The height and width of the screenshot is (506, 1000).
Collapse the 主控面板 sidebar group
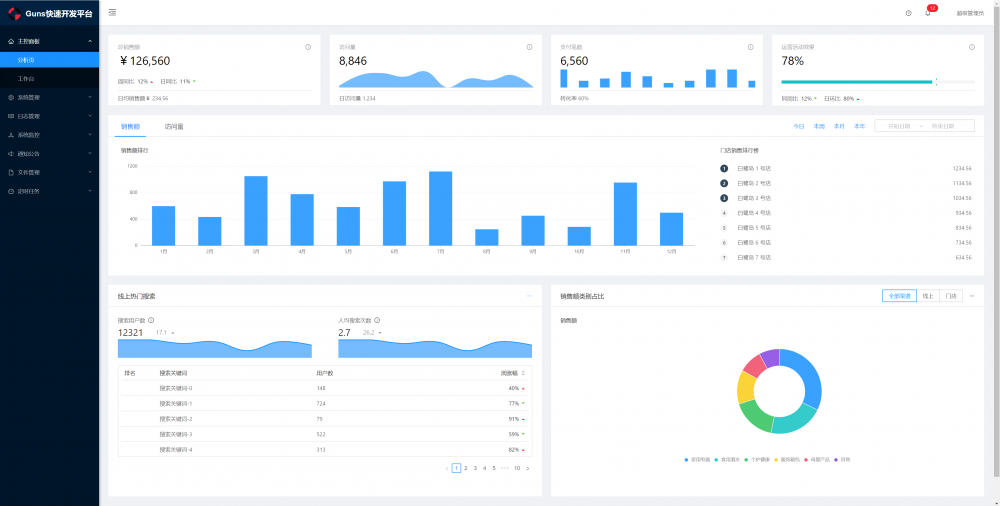50,41
